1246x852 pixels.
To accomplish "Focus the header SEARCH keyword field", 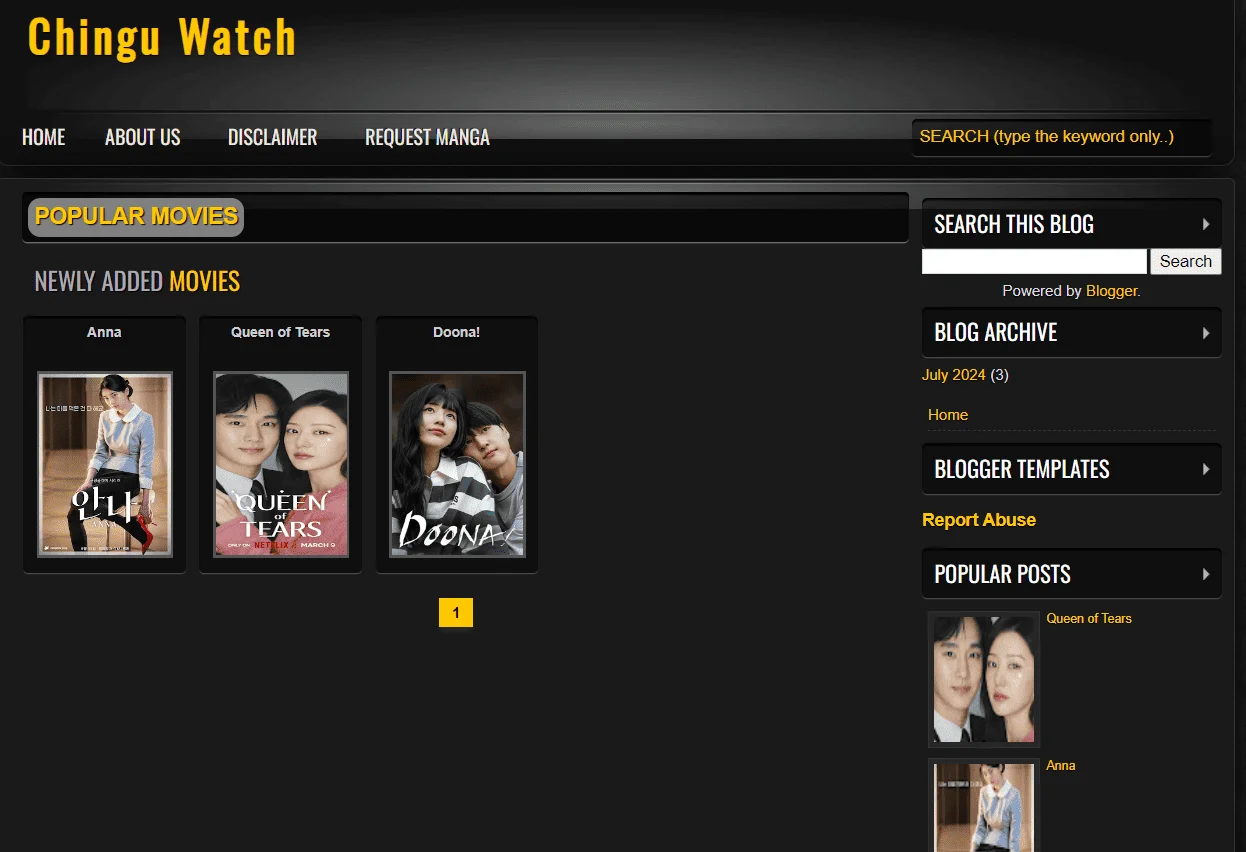I will (x=1061, y=137).
